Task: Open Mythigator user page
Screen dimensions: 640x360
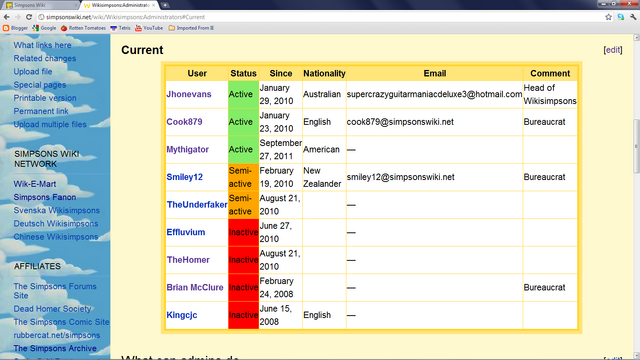Action: coord(187,149)
